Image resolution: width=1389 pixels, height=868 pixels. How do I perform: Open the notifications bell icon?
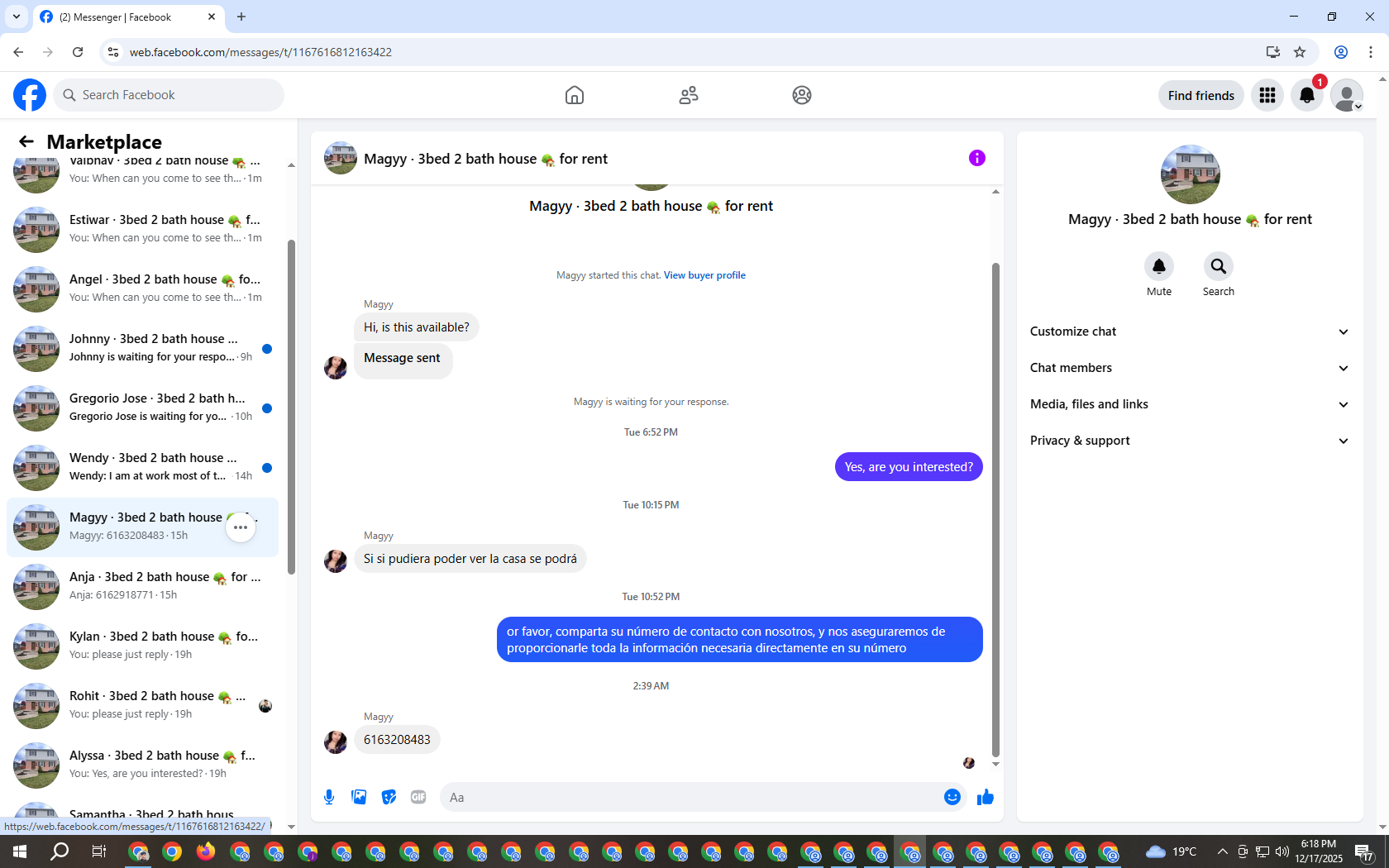1307,95
